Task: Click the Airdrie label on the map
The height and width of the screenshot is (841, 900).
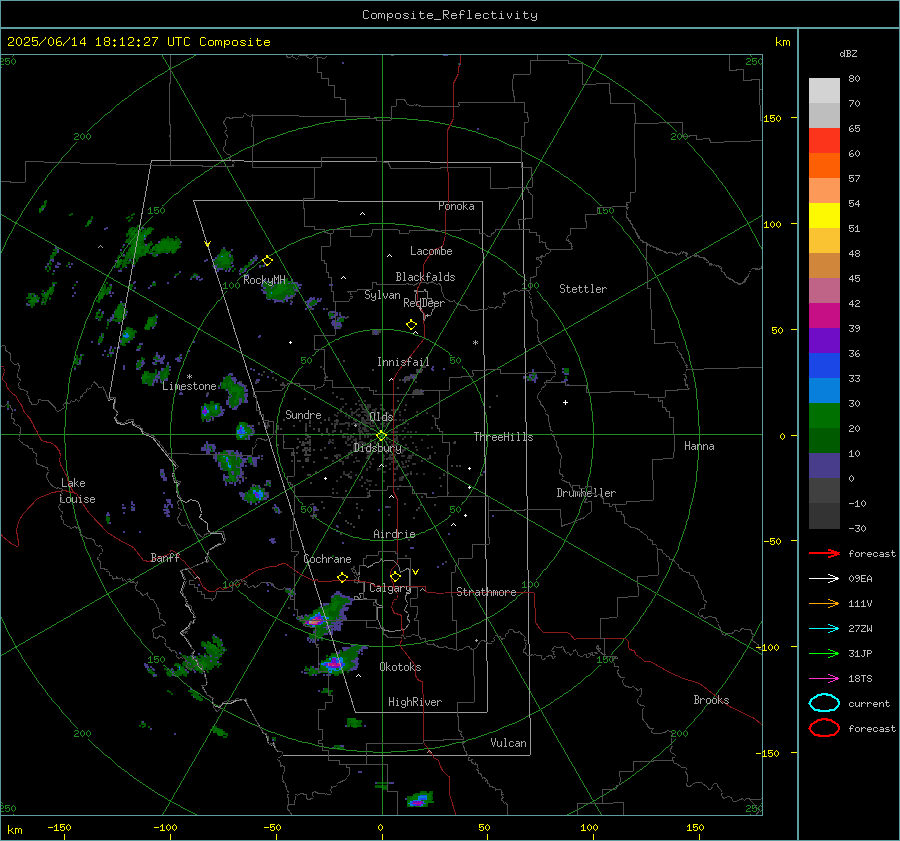Action: click(394, 534)
